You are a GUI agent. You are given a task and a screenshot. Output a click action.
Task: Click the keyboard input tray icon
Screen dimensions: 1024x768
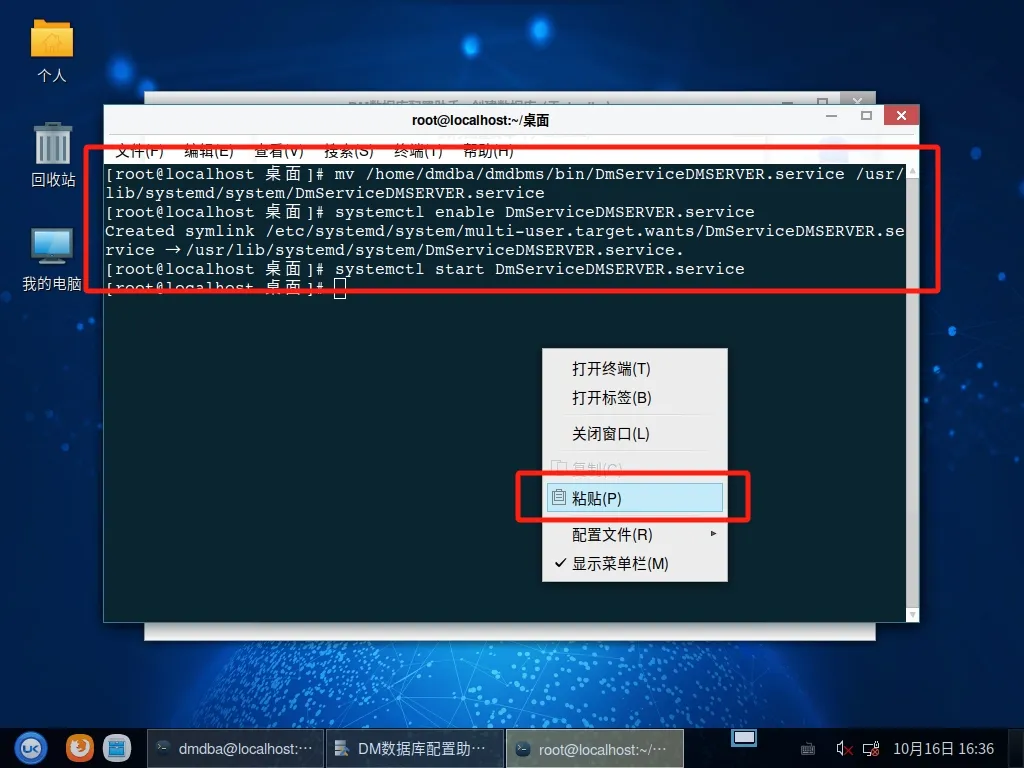click(x=808, y=748)
